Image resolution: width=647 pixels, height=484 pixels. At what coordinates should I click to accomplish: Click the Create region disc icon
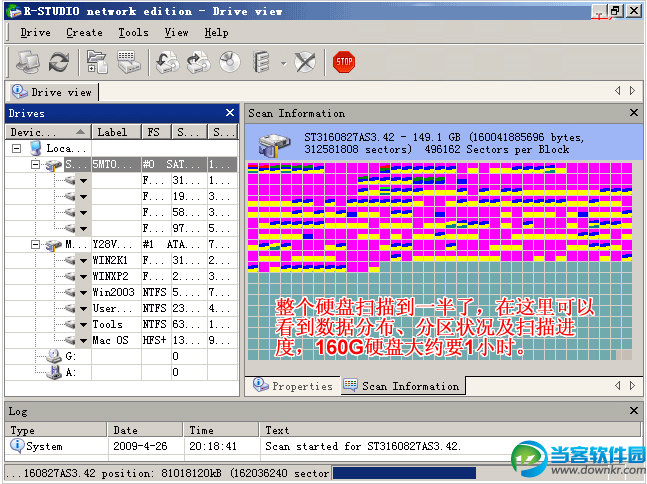(230, 62)
